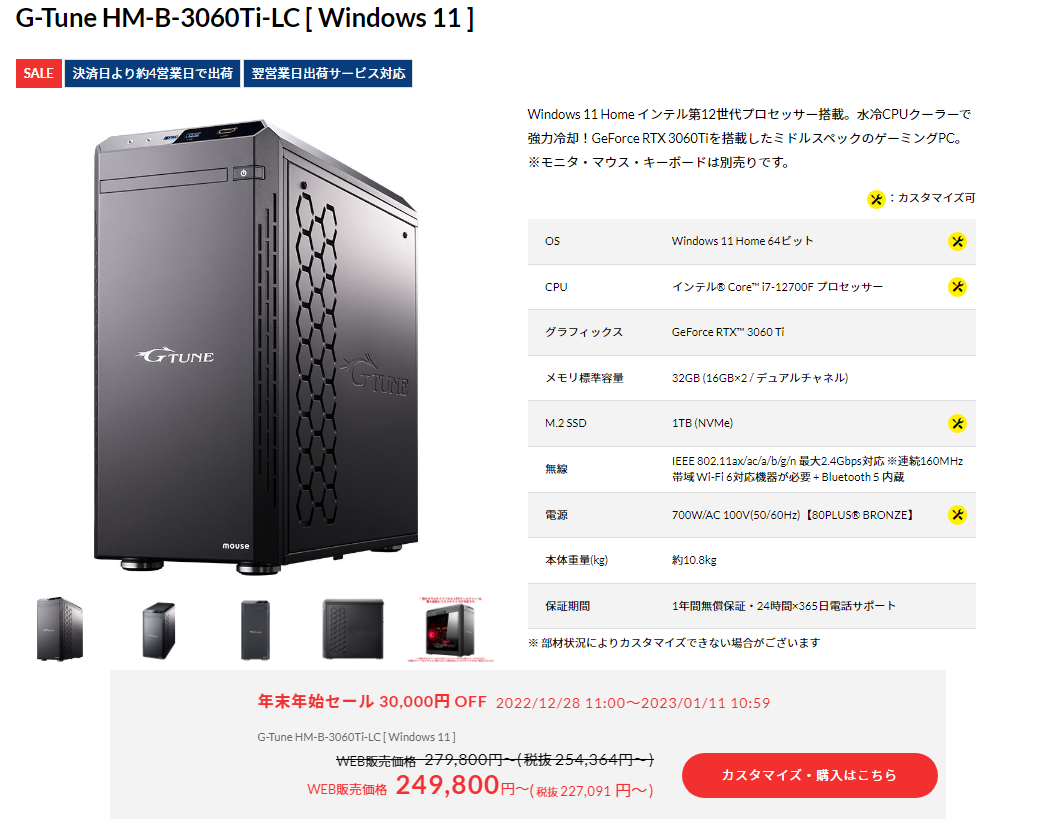Click the G-Tune HM-B-3060Ti-LC page title

point(245,18)
